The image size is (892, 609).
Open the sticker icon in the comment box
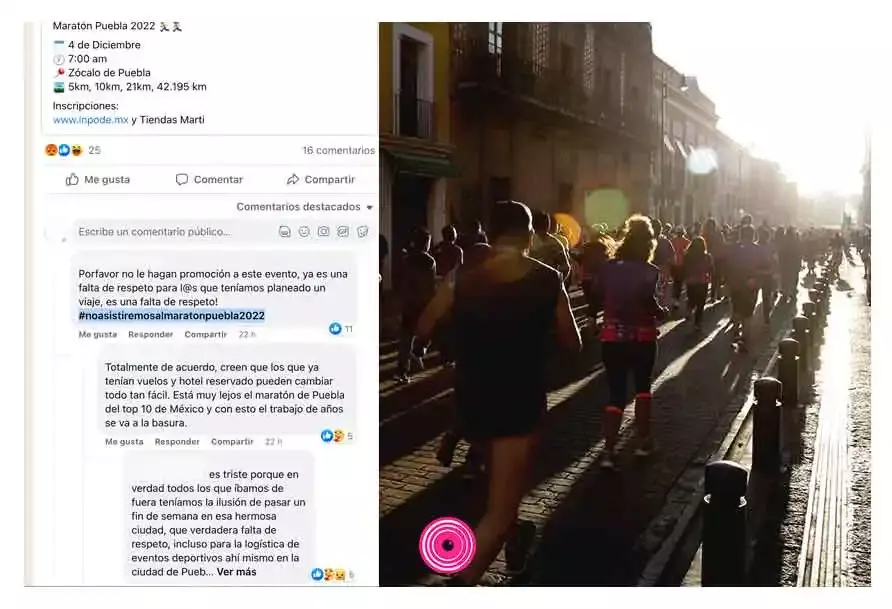(362, 232)
